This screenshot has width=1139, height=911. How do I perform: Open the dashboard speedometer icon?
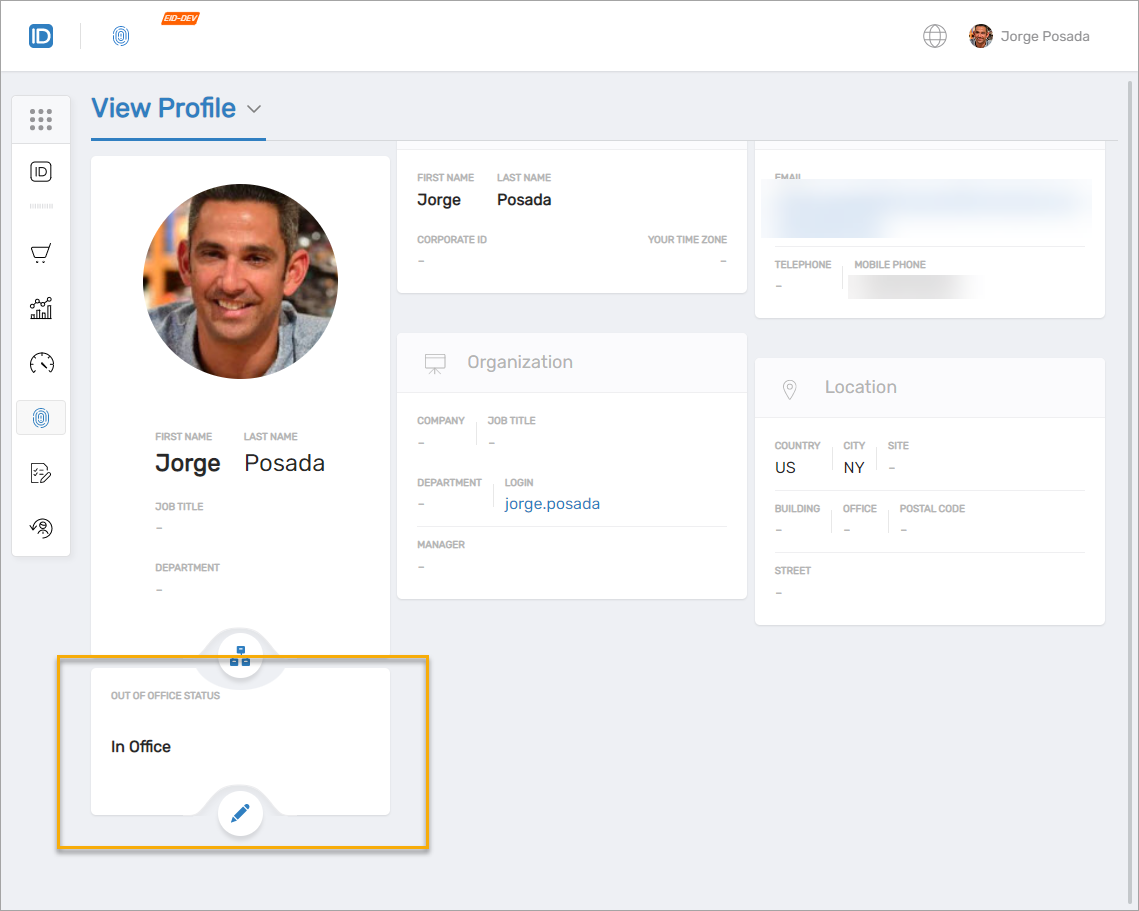pos(41,363)
